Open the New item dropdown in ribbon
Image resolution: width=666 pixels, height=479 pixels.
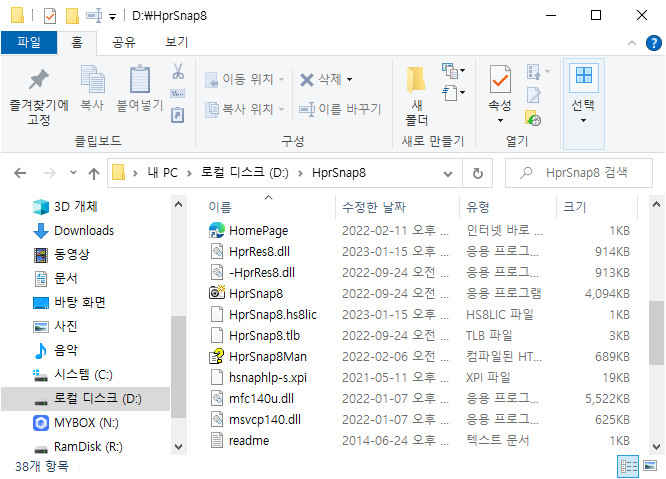(x=453, y=70)
